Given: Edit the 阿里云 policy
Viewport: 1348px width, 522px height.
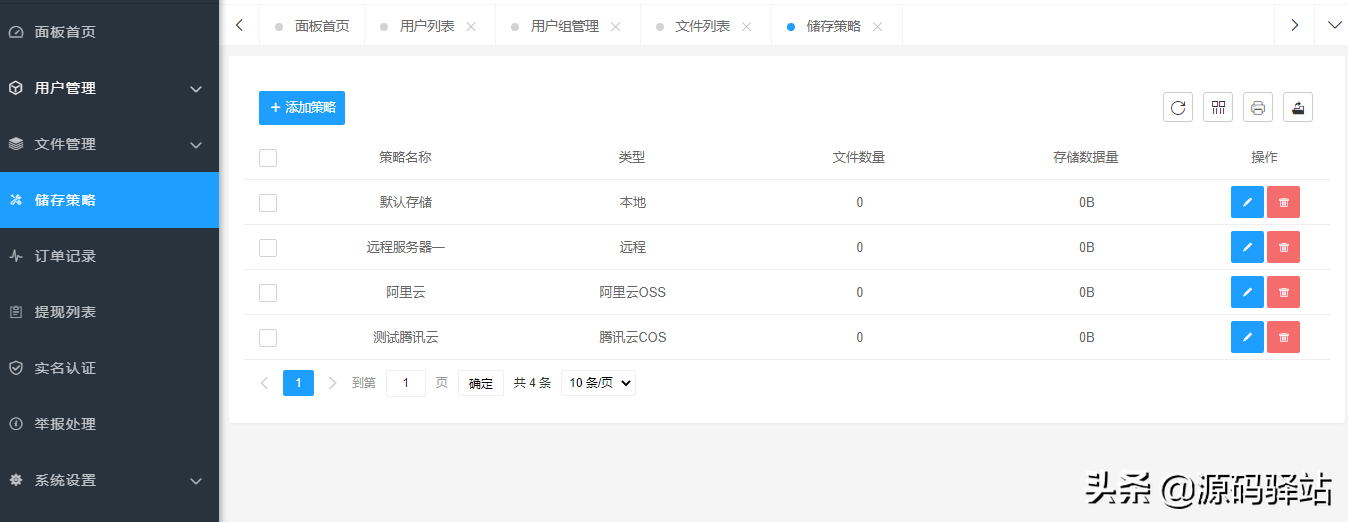Looking at the screenshot, I should coord(1247,292).
